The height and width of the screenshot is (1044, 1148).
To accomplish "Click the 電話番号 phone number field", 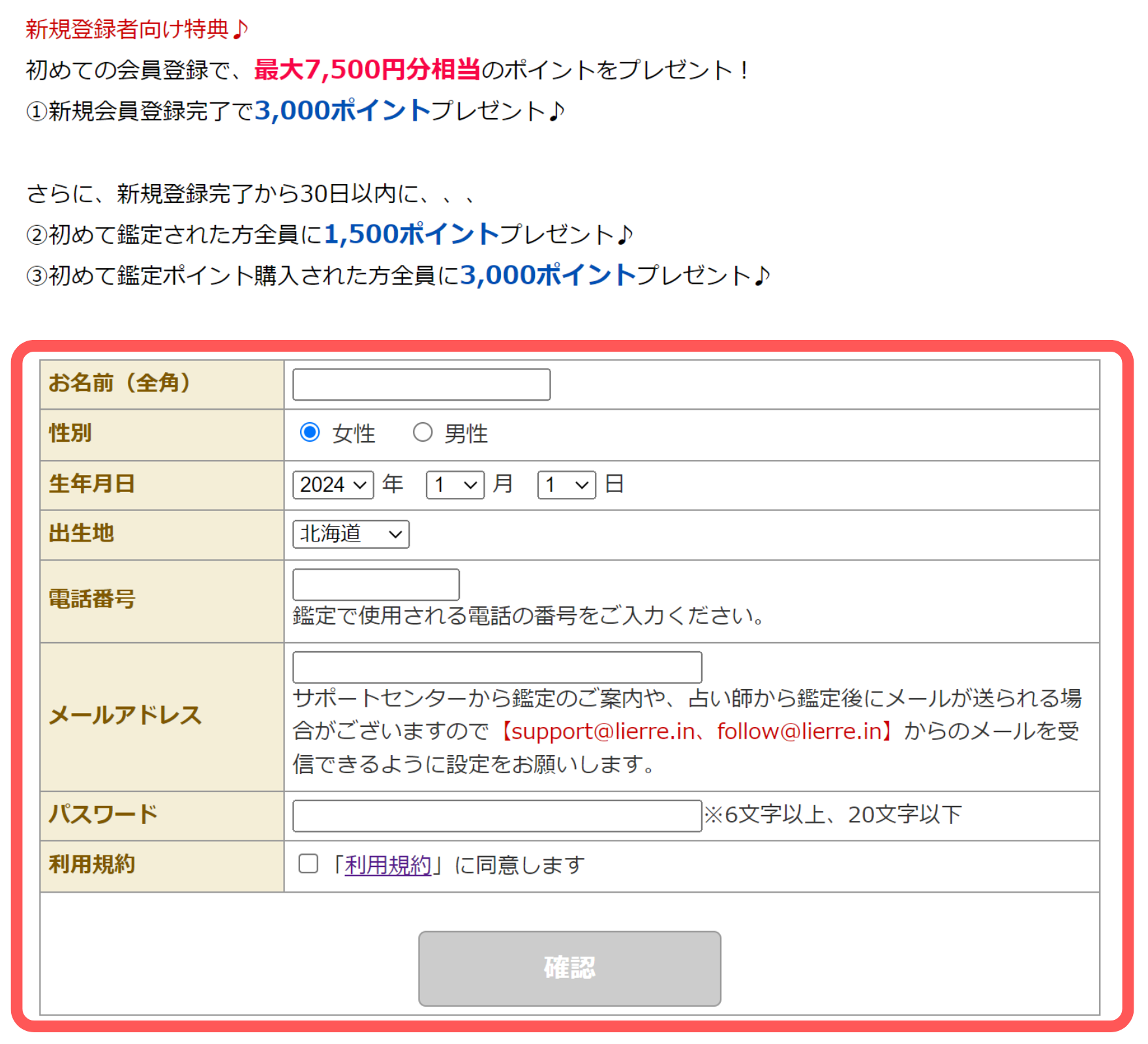I will click(376, 585).
